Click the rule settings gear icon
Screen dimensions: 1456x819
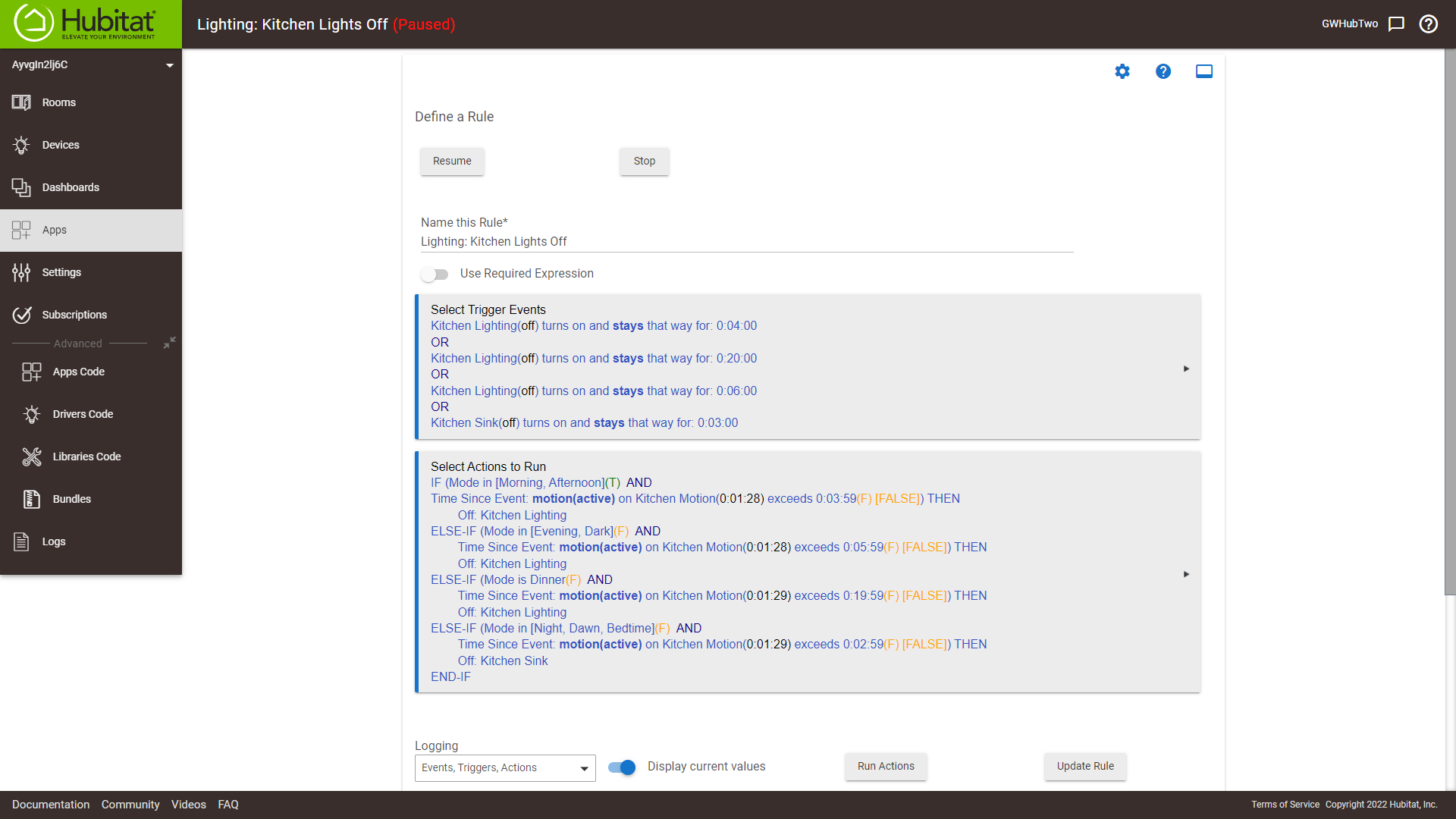click(x=1122, y=71)
